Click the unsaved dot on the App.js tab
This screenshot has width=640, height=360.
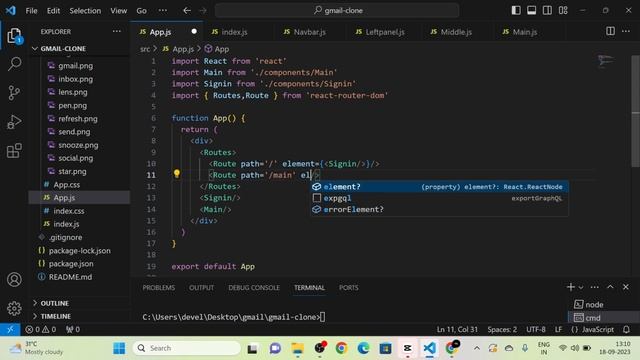pos(194,31)
